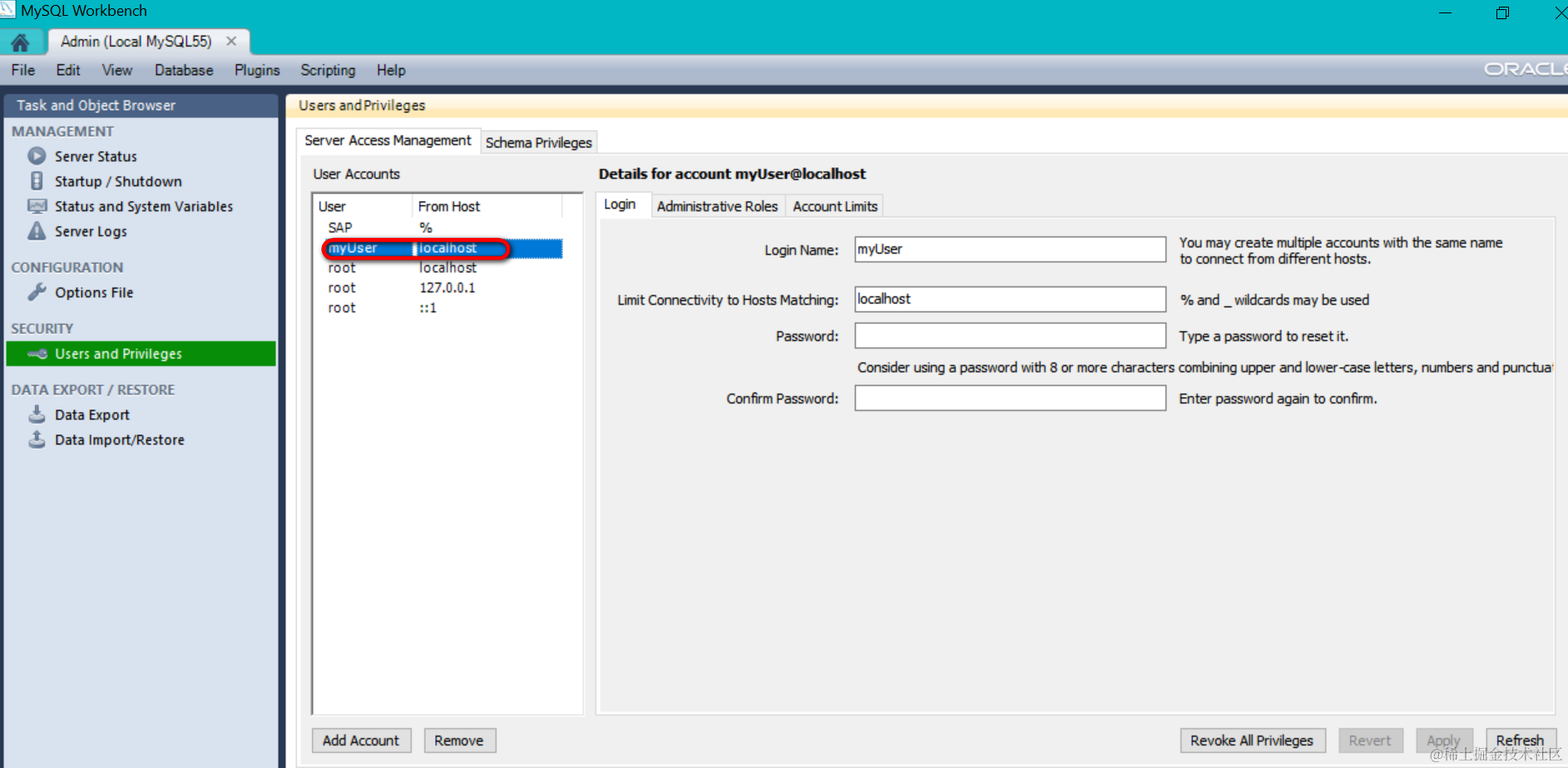Screen dimensions: 1568x768
Task: Click the Startup / Shutdown icon
Action: pos(37,181)
